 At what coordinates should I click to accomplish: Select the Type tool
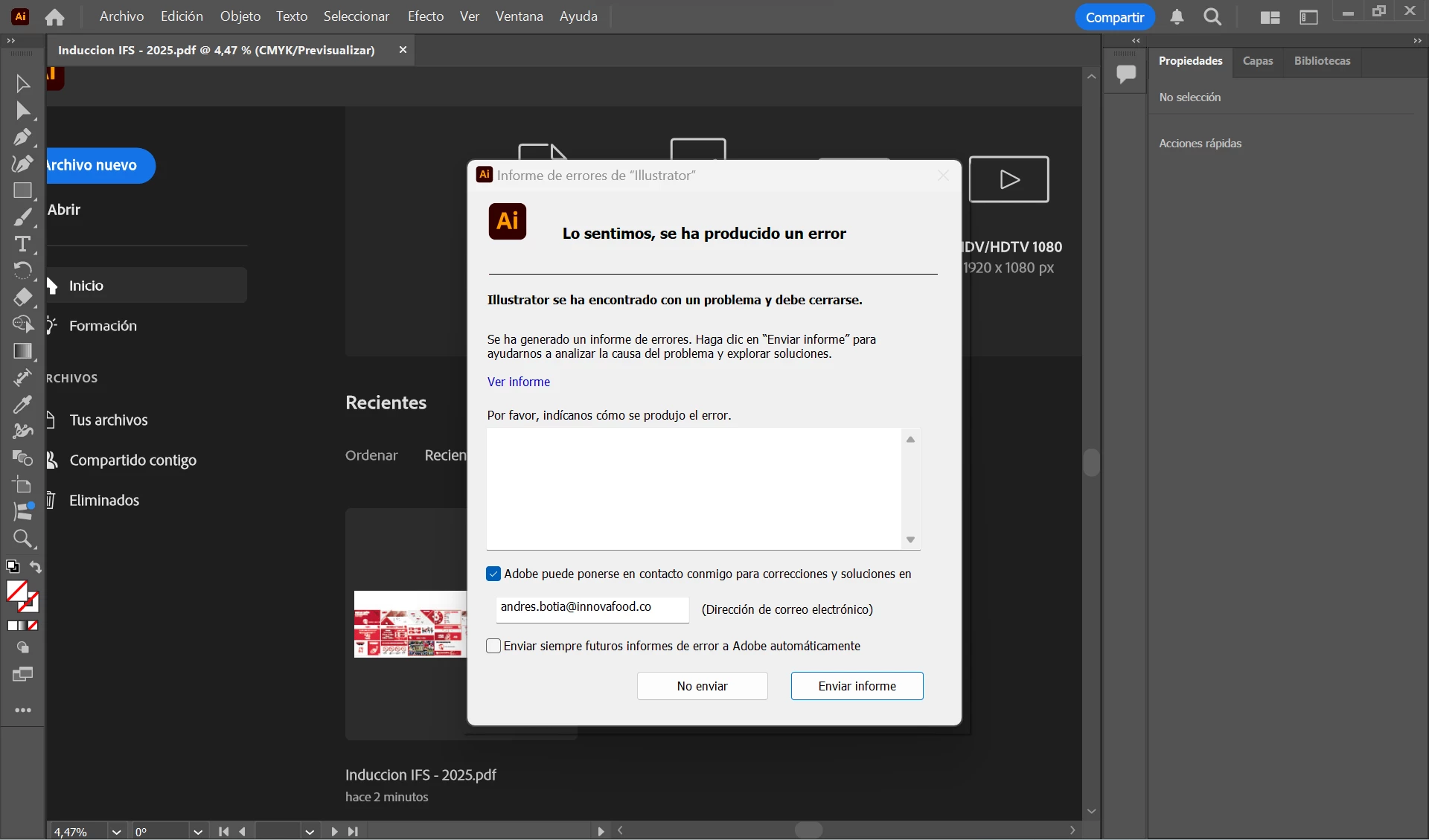tap(22, 244)
